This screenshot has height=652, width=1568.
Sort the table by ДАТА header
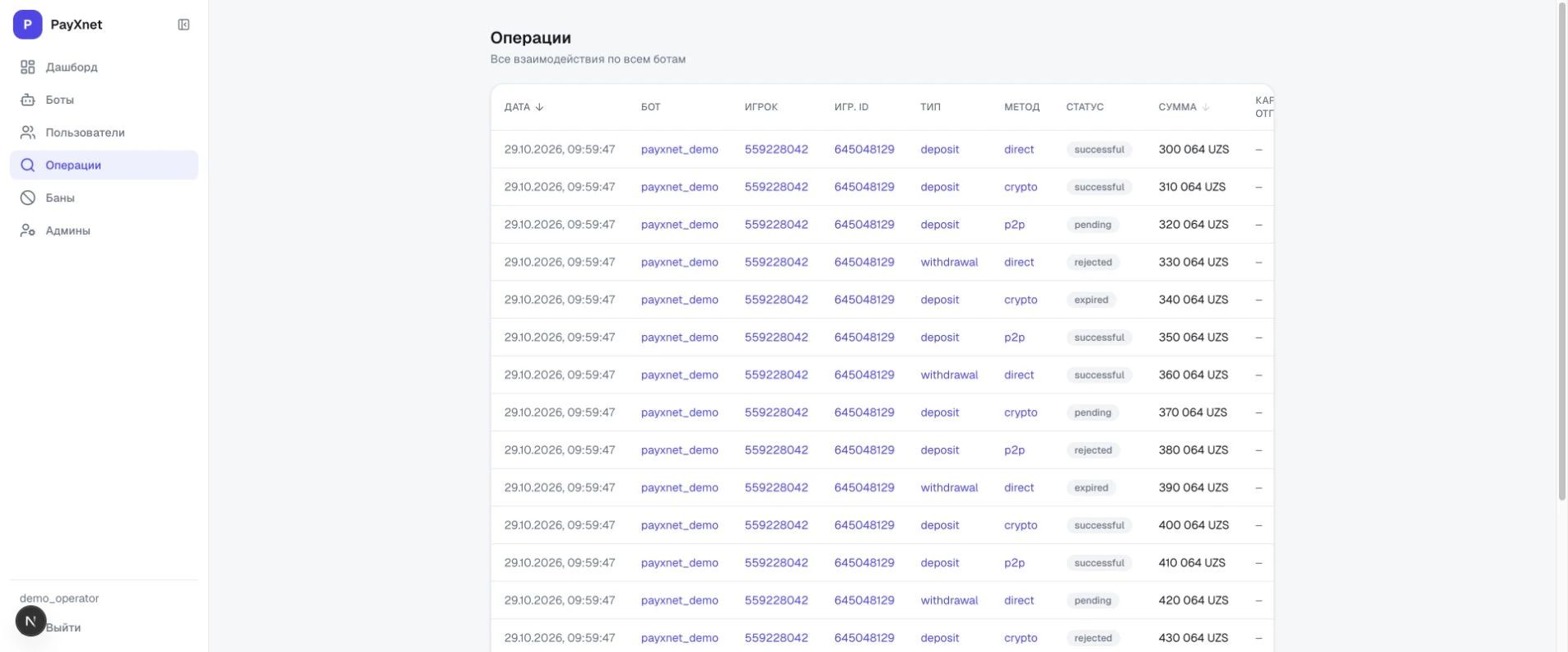[x=523, y=107]
